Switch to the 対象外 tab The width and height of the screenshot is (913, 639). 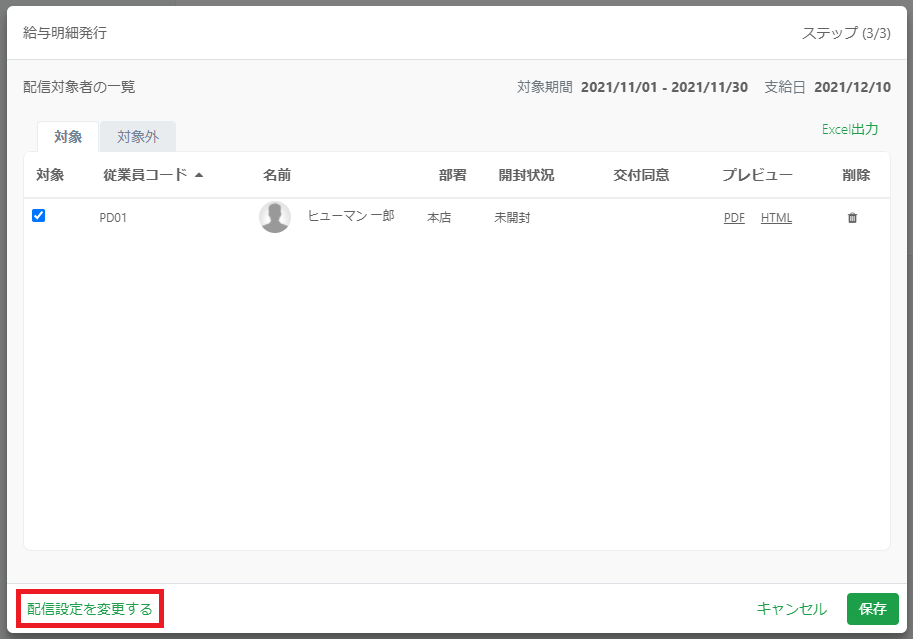click(x=138, y=137)
